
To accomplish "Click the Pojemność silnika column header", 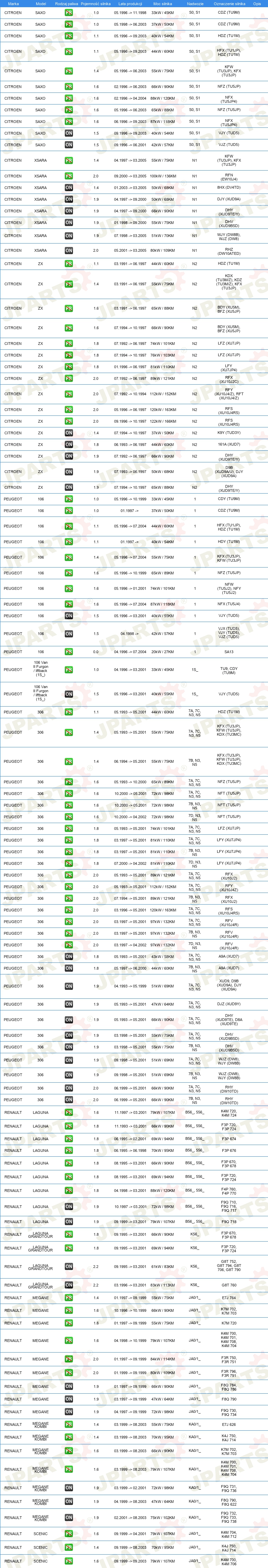I will pyautogui.click(x=96, y=4).
